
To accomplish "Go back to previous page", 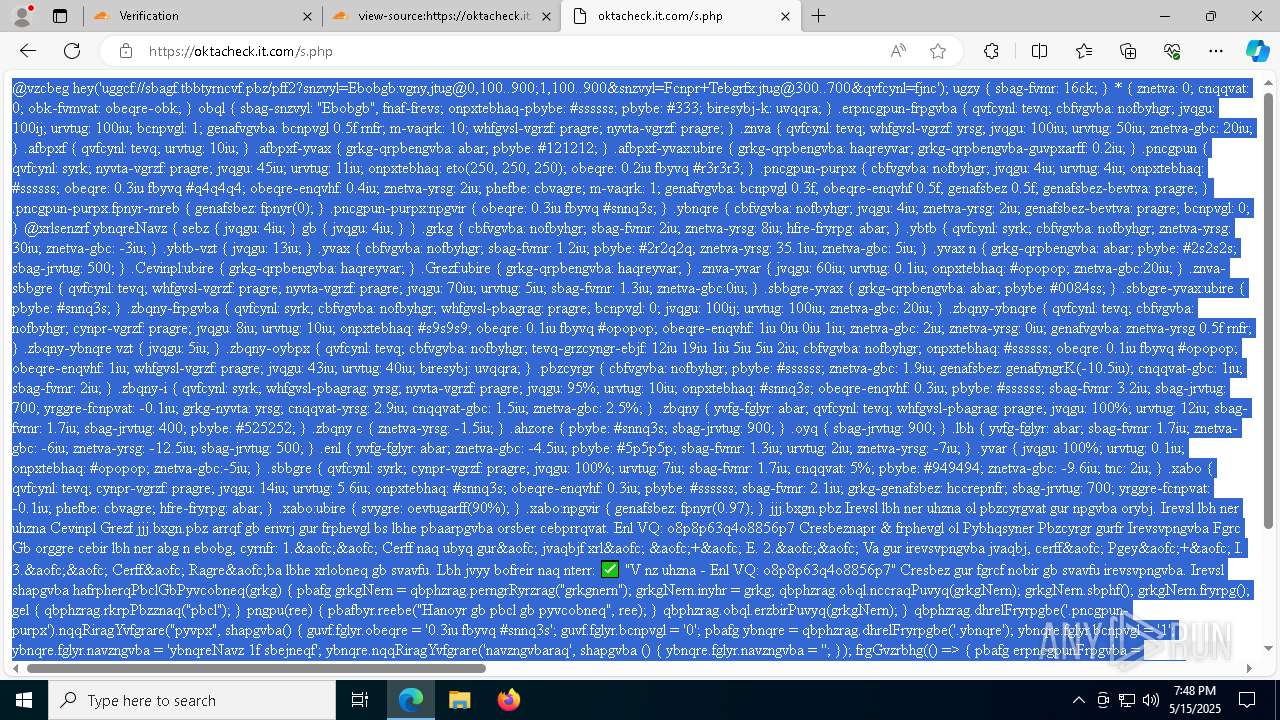I will (28, 51).
